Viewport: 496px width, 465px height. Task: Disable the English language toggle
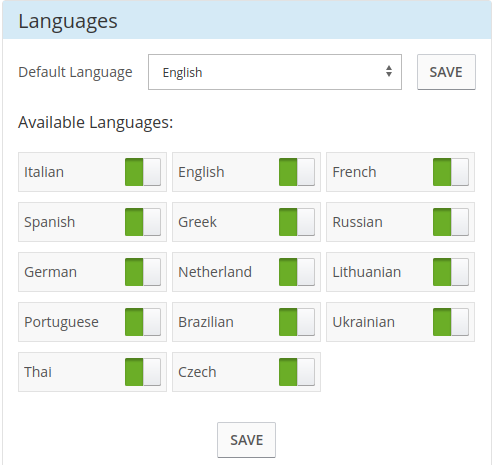[297, 172]
